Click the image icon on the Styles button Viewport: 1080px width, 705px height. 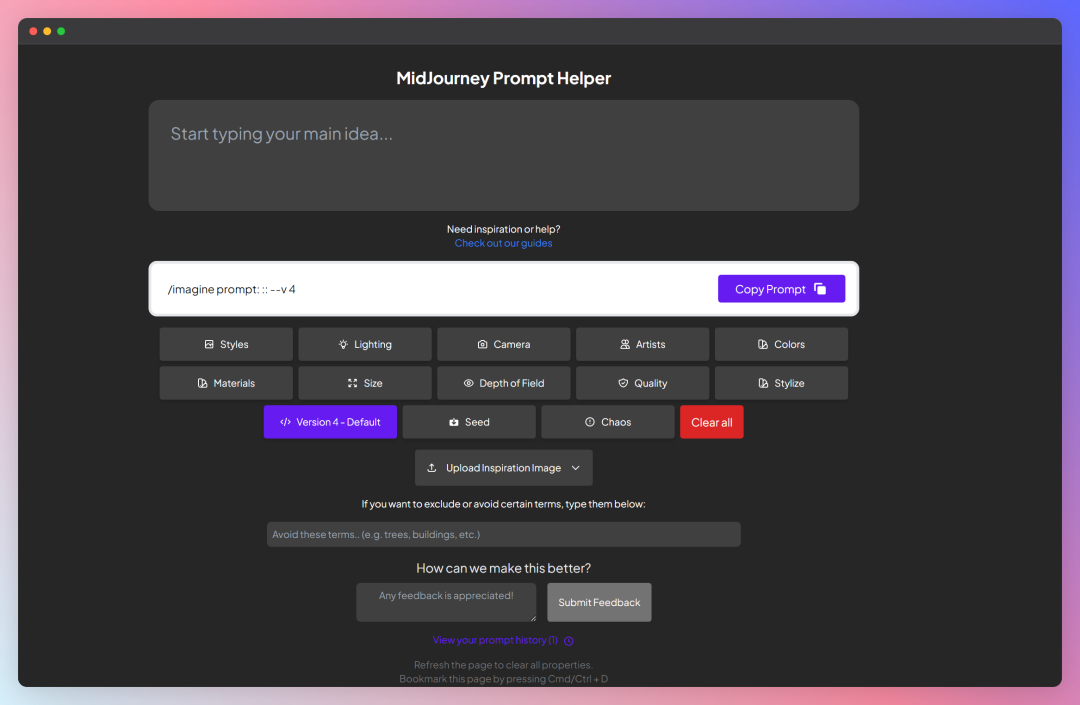(209, 344)
